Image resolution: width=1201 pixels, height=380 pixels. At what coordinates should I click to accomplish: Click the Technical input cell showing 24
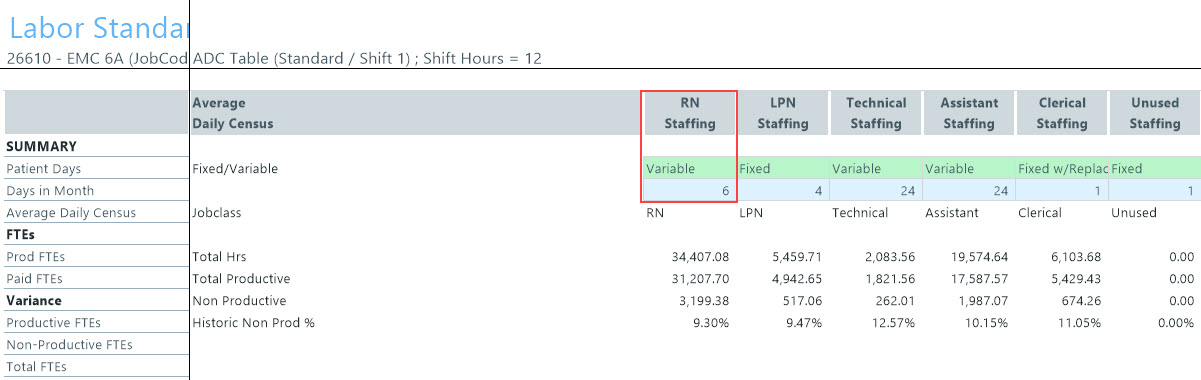[x=876, y=191]
